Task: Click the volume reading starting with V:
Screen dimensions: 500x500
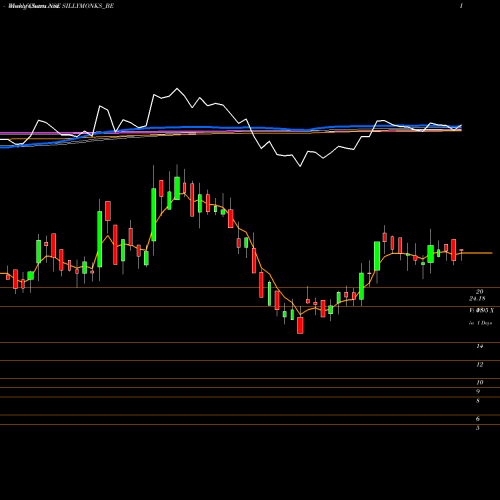Action: click(x=481, y=310)
